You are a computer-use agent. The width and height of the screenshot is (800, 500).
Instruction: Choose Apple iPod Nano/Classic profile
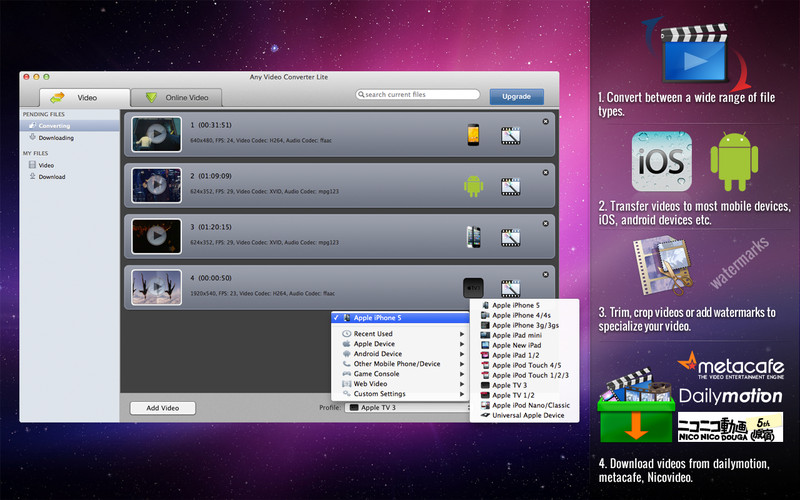pos(524,405)
